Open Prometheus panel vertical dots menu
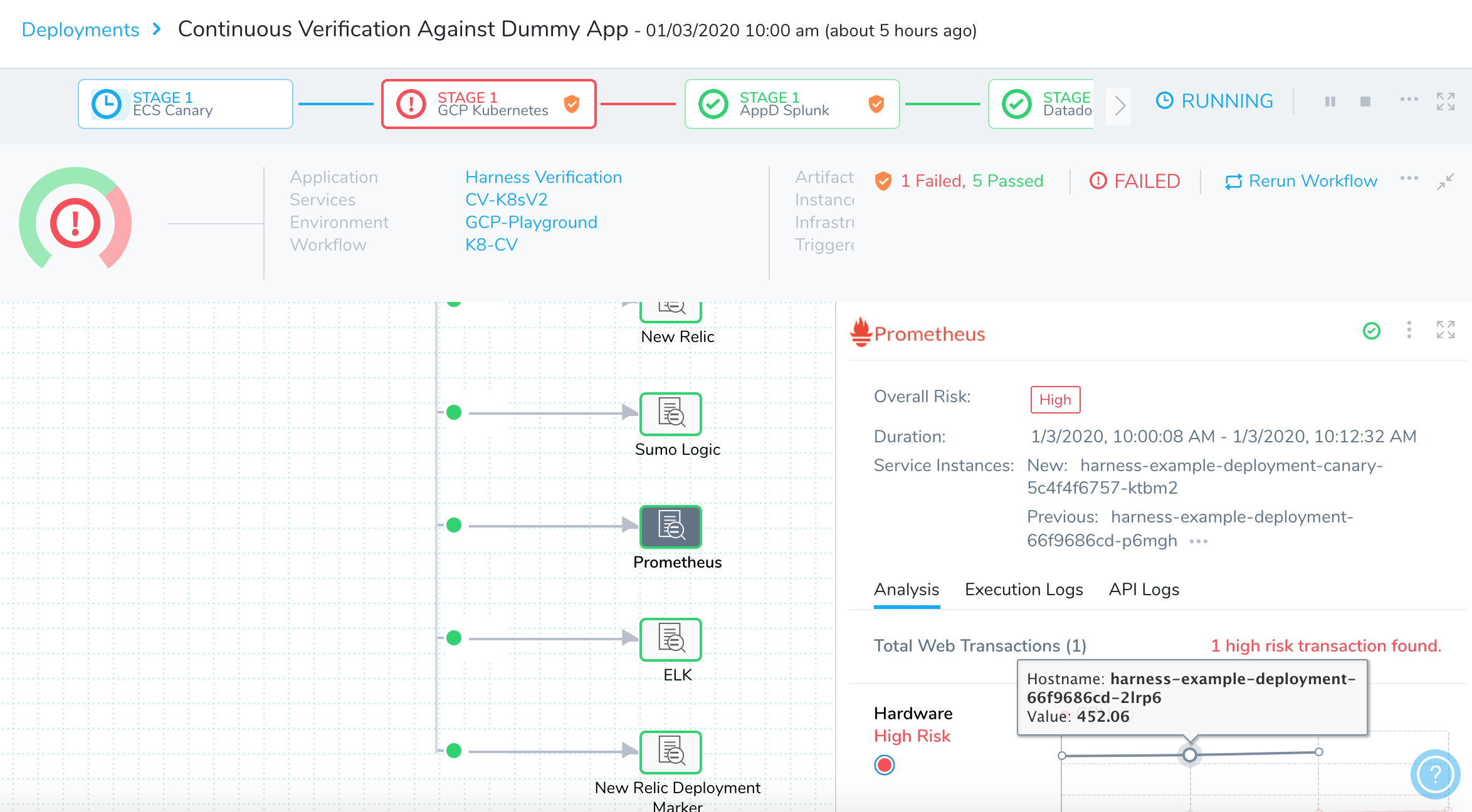 [x=1409, y=330]
